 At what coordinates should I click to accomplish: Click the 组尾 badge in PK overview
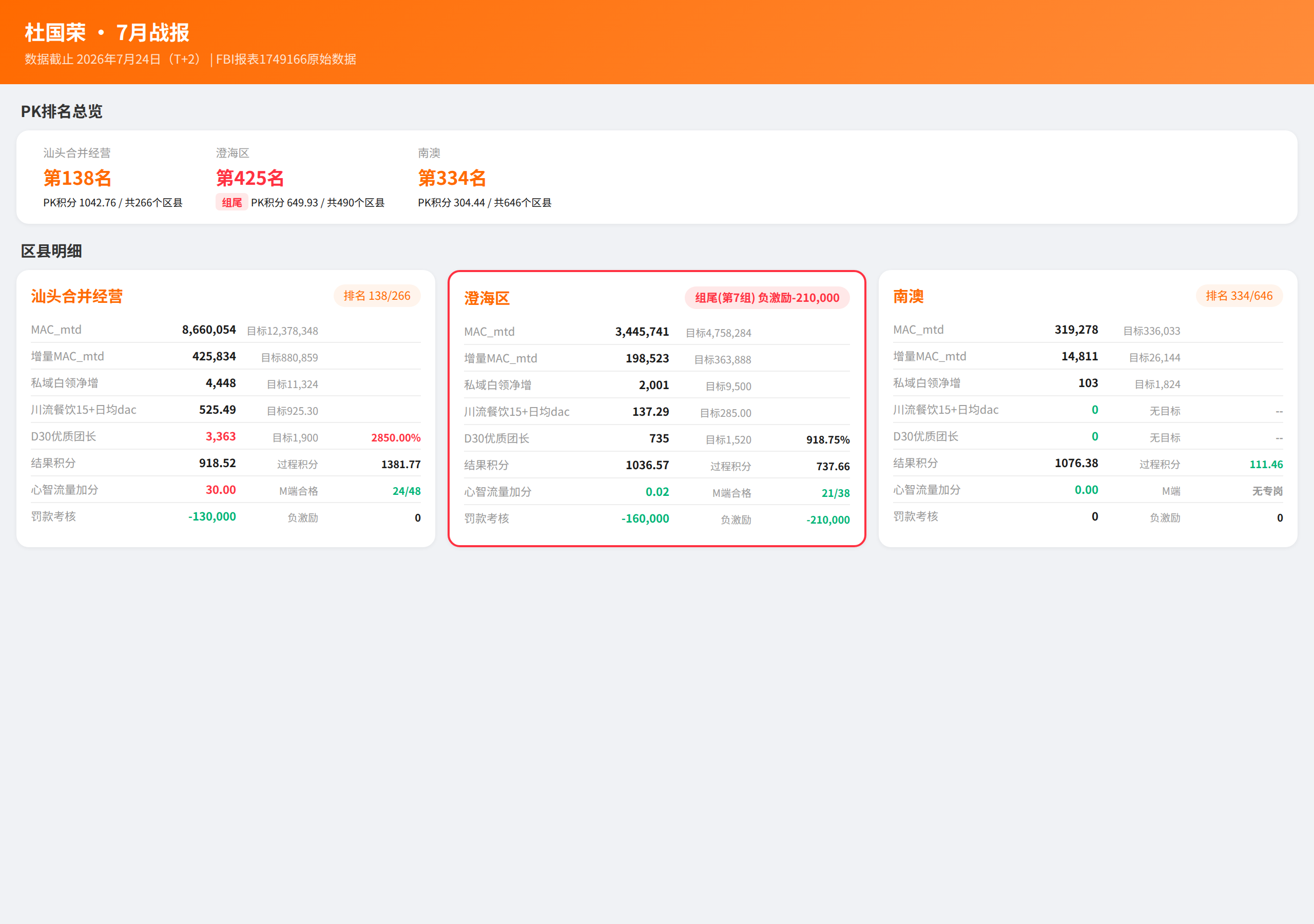point(232,203)
